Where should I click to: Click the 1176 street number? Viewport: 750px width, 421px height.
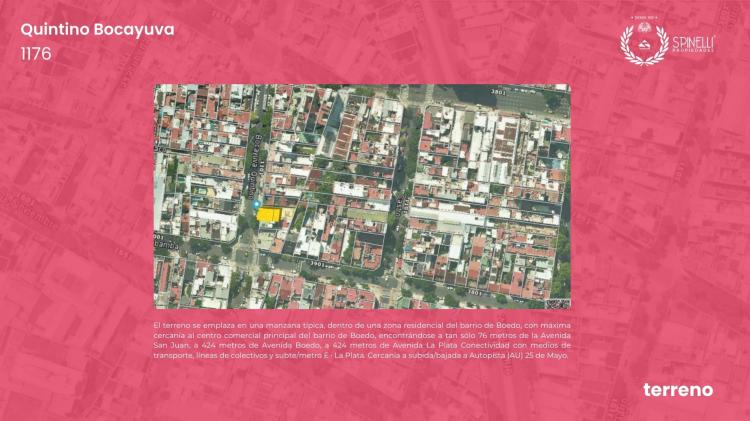tap(35, 54)
